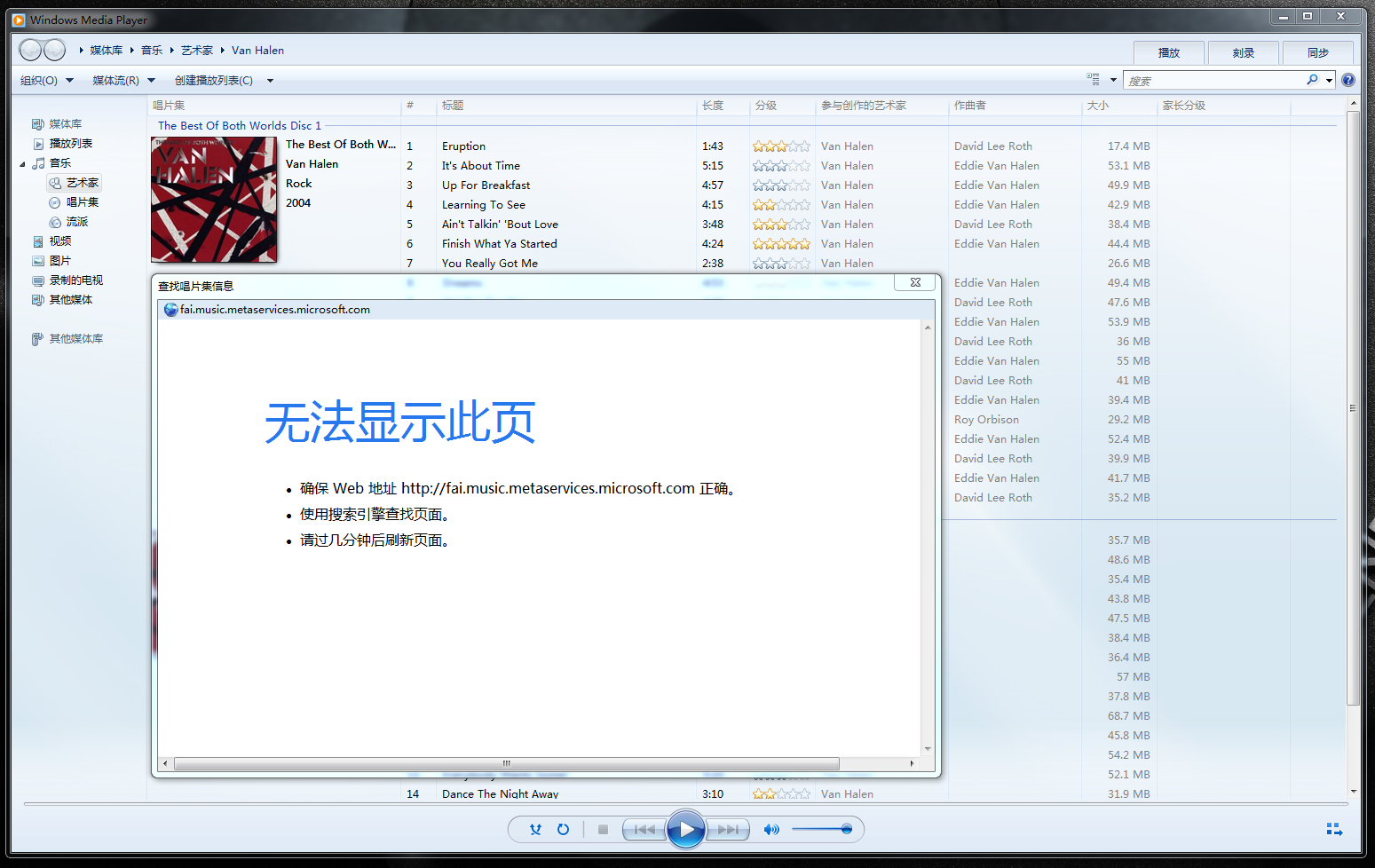Viewport: 1375px width, 868px height.
Task: Sort by the 参与创作的艺术家 column header
Action: pos(864,106)
